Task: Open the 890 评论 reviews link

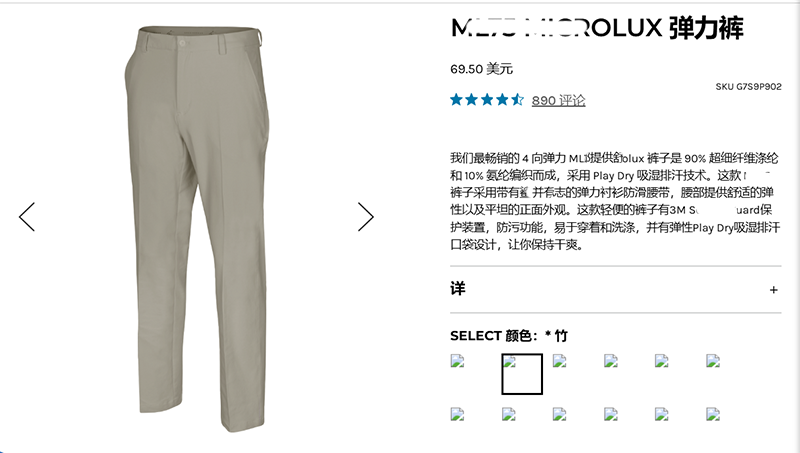Action: pyautogui.click(x=558, y=100)
